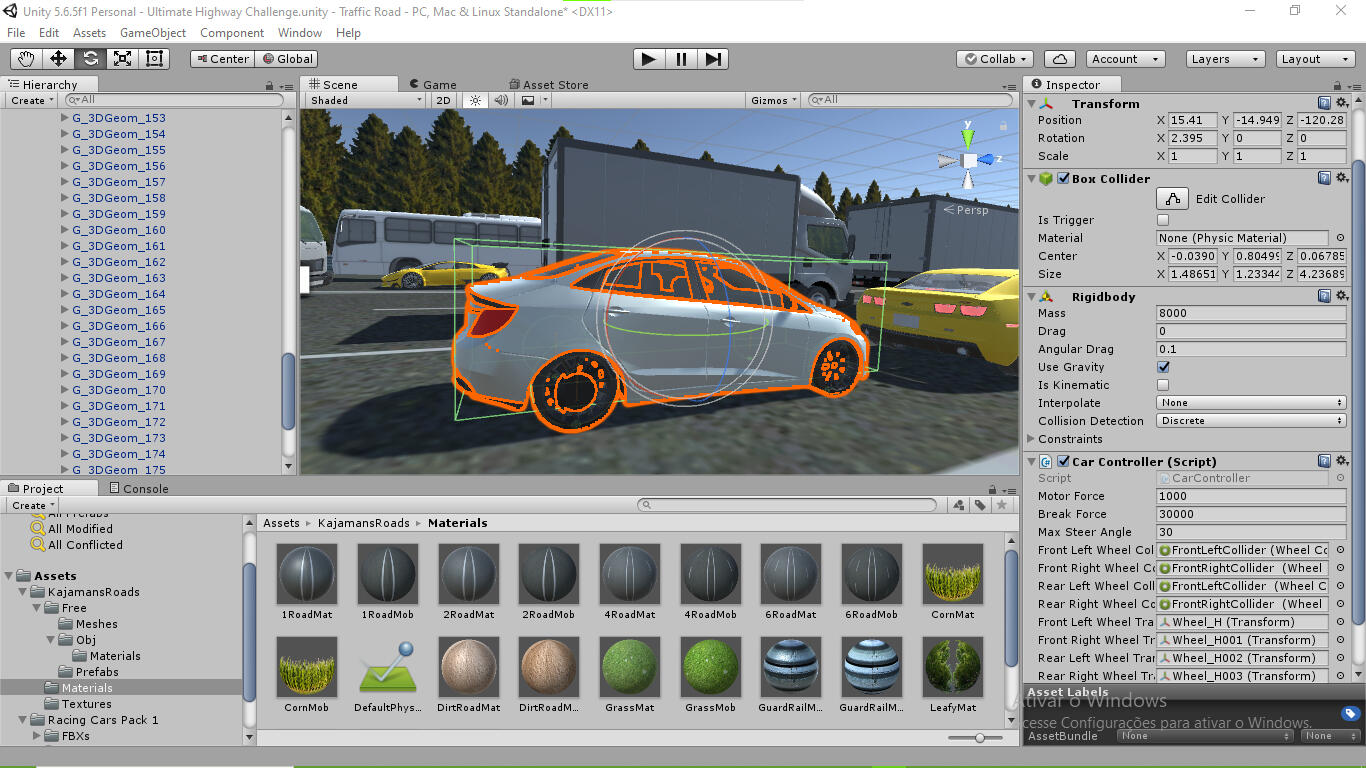1366x768 pixels.
Task: Enable the Is Trigger checkbox
Action: pyautogui.click(x=1163, y=219)
